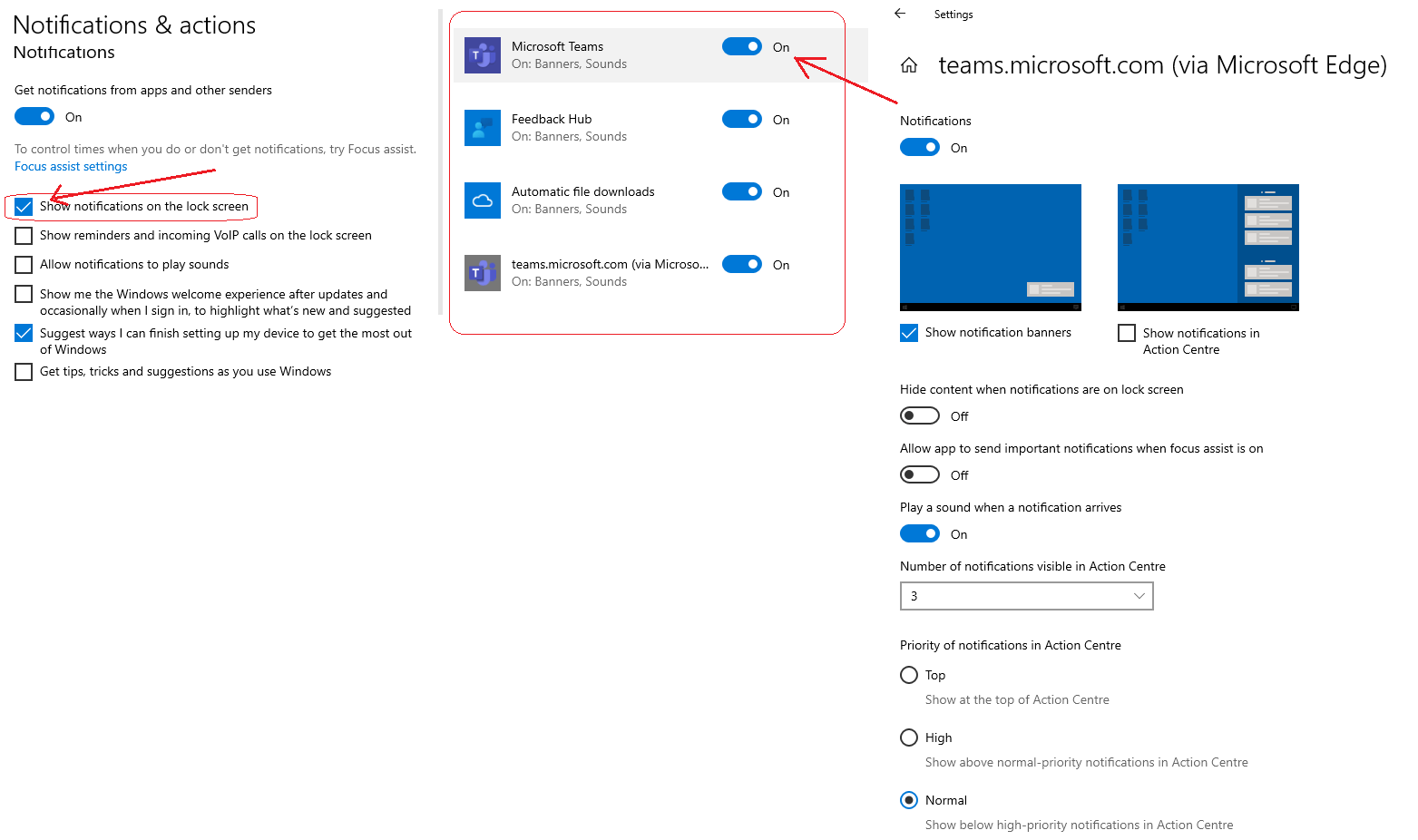Image resolution: width=1418 pixels, height=840 pixels.
Task: Toggle Play a sound when notification arrives
Action: [919, 533]
